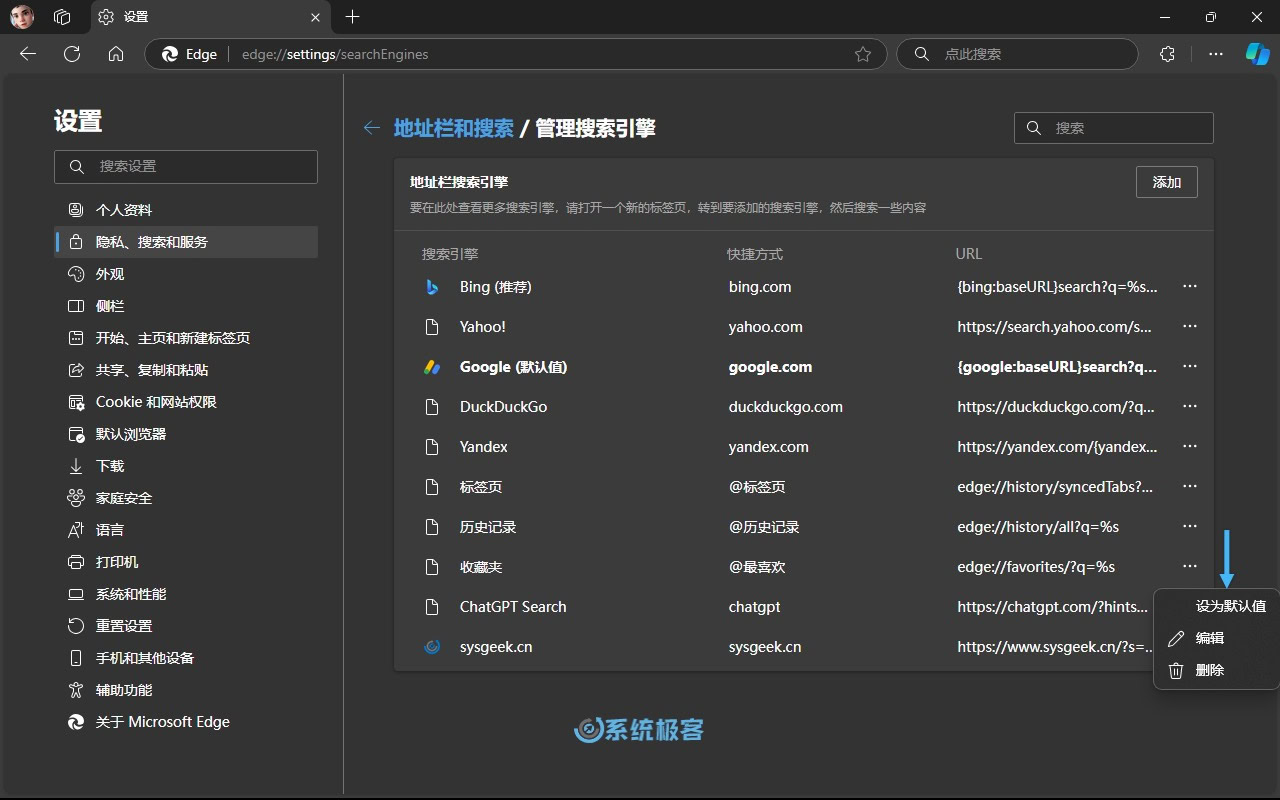Click the @历史记录 shortcut text

point(764,527)
